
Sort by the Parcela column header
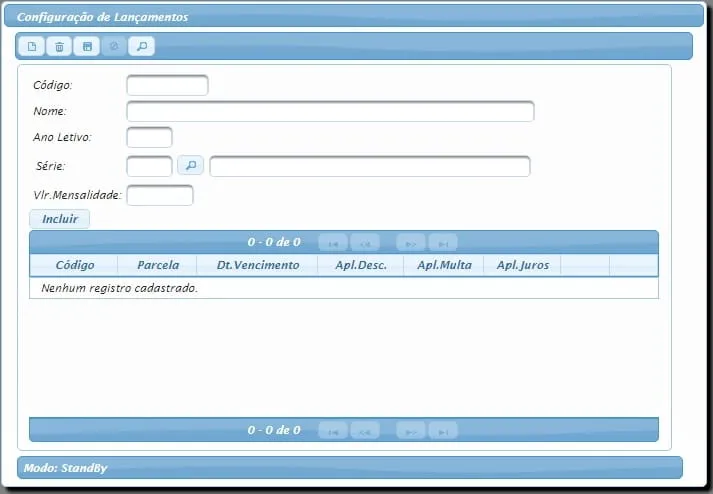coord(158,265)
